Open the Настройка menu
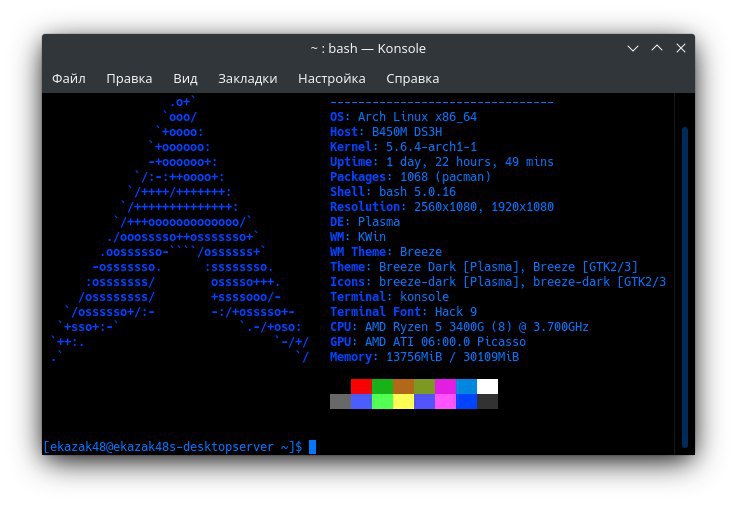Viewport: 737px width, 505px height. click(332, 79)
